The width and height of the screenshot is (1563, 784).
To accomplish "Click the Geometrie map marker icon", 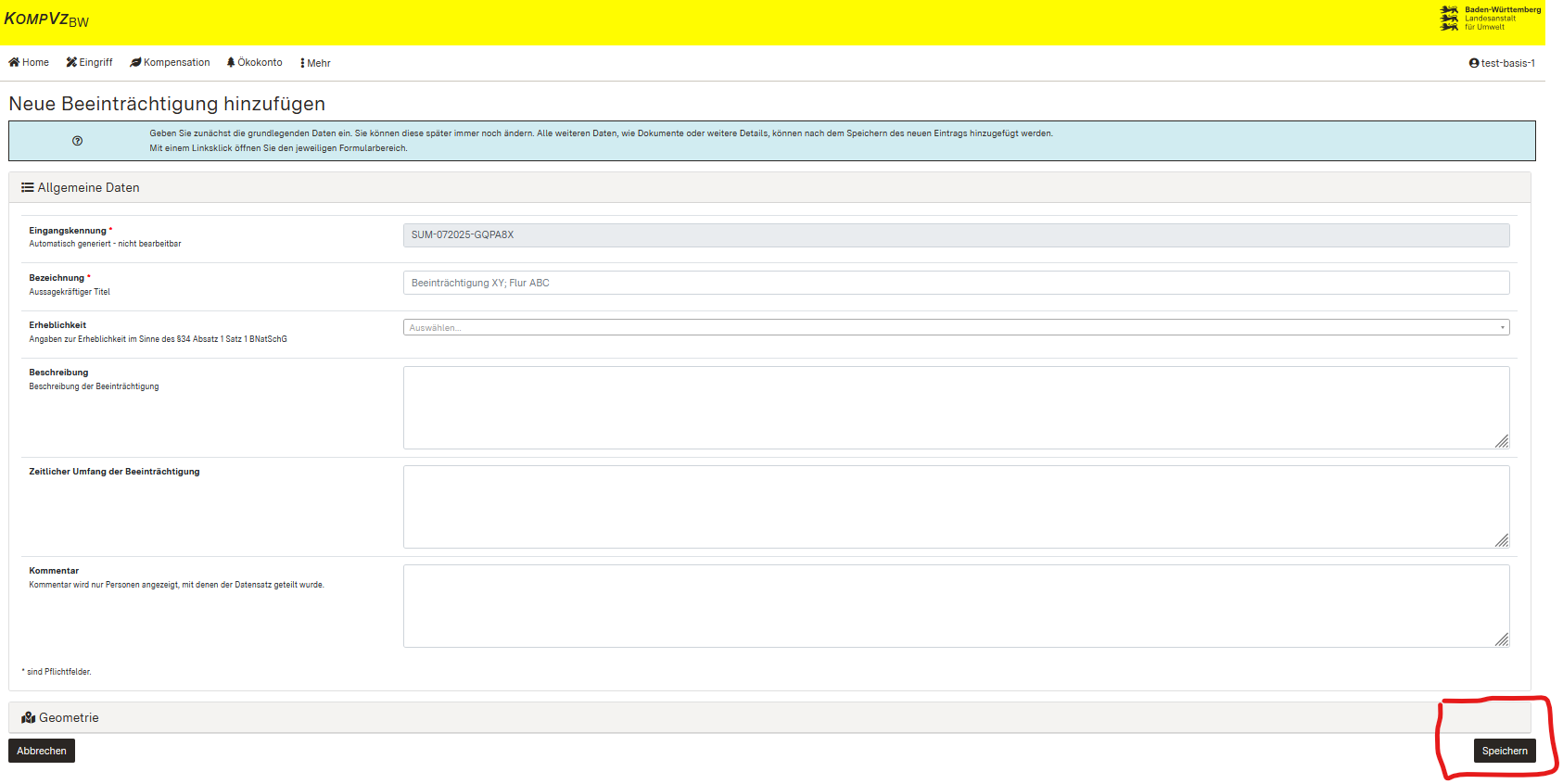I will click(29, 717).
